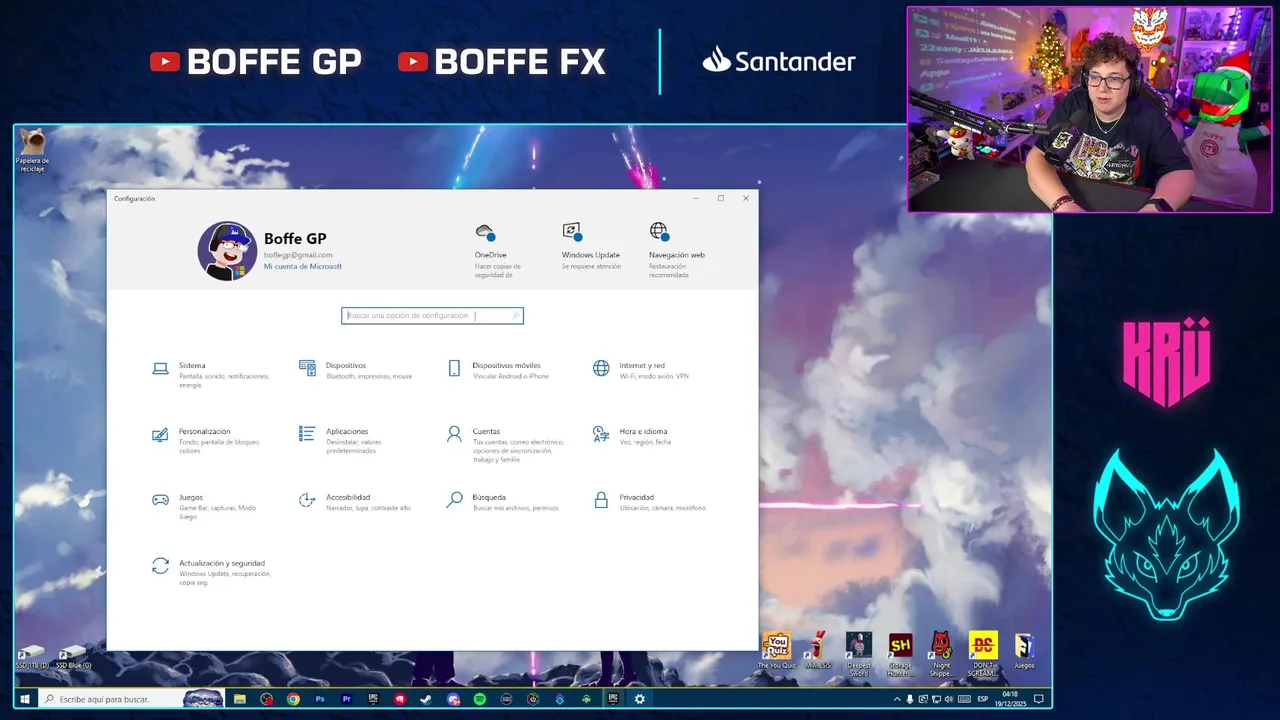This screenshot has width=1280, height=720.
Task: Open the Dispositivos settings category
Action: point(357,370)
